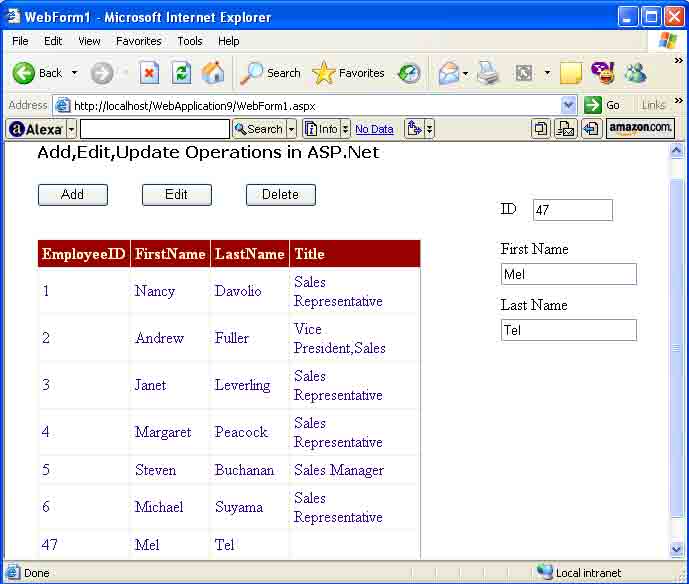This screenshot has width=689, height=584.
Task: Click the Alexa Info icon button
Action: coord(321,129)
